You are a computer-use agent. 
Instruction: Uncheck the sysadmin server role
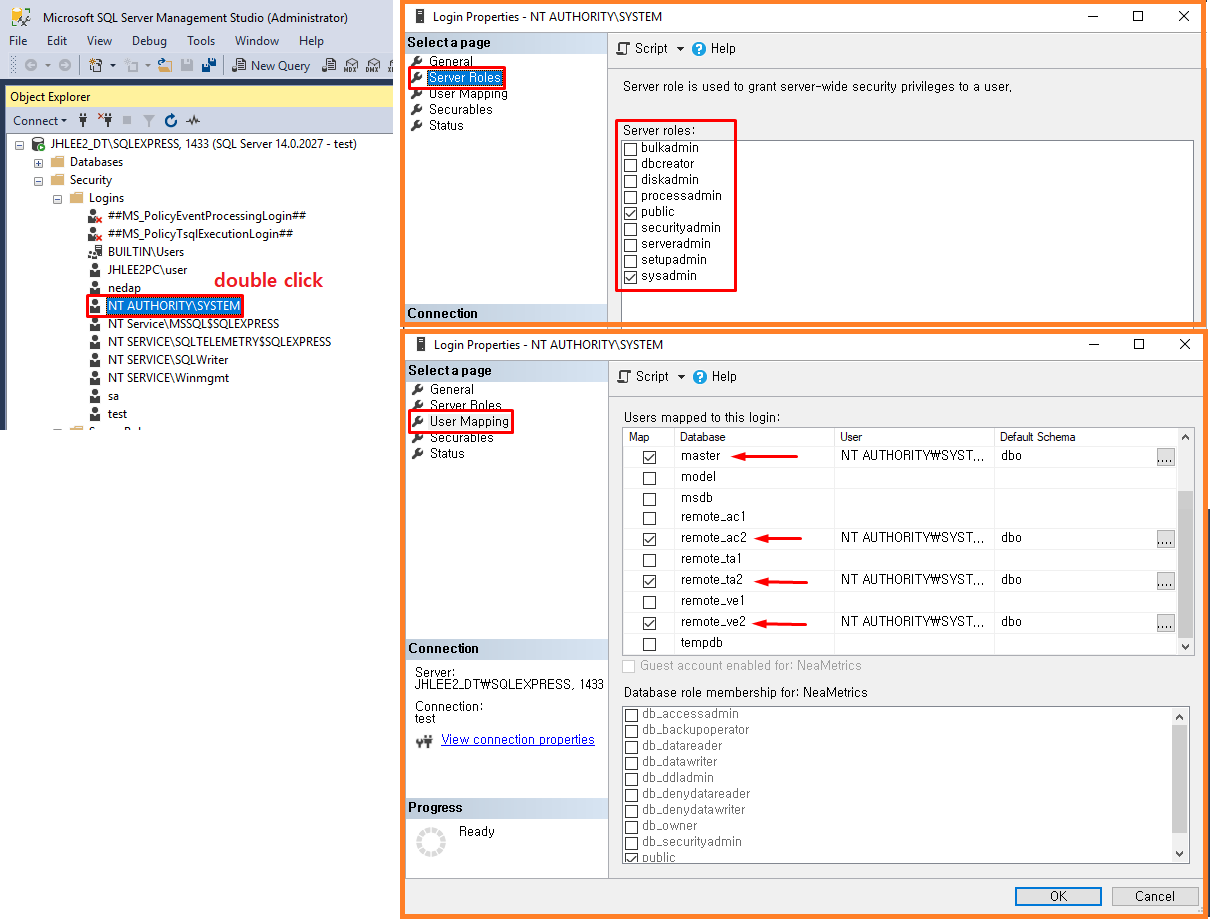pos(630,276)
